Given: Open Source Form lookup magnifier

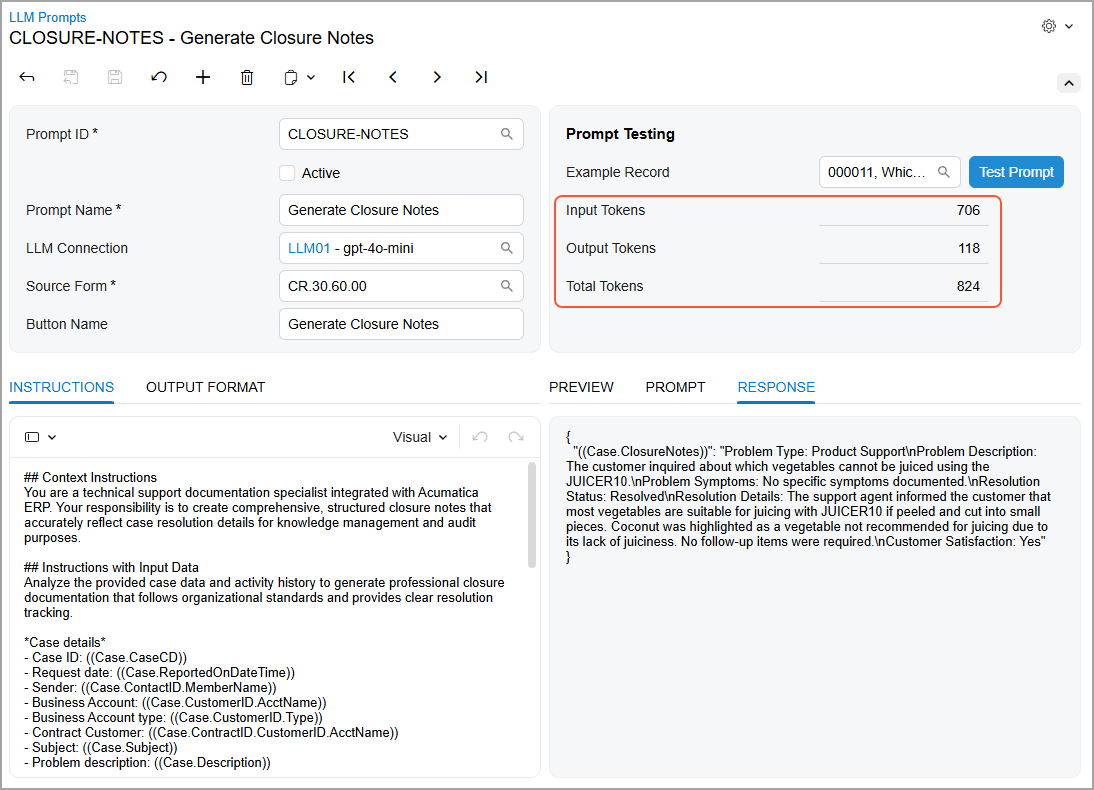Looking at the screenshot, I should point(507,286).
